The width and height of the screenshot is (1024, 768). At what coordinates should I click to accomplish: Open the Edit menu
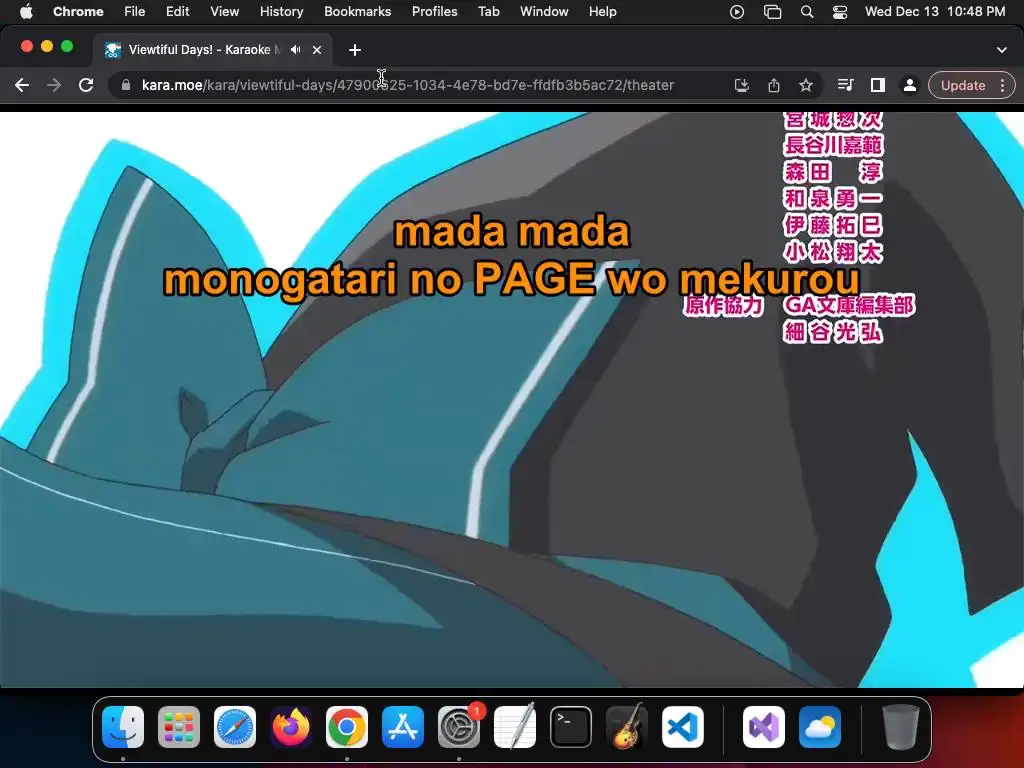coord(177,11)
